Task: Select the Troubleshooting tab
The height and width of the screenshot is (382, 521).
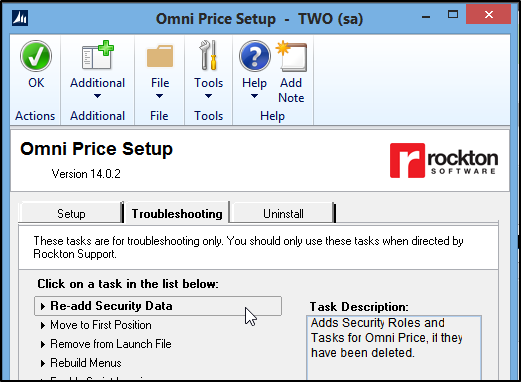Action: (x=177, y=213)
